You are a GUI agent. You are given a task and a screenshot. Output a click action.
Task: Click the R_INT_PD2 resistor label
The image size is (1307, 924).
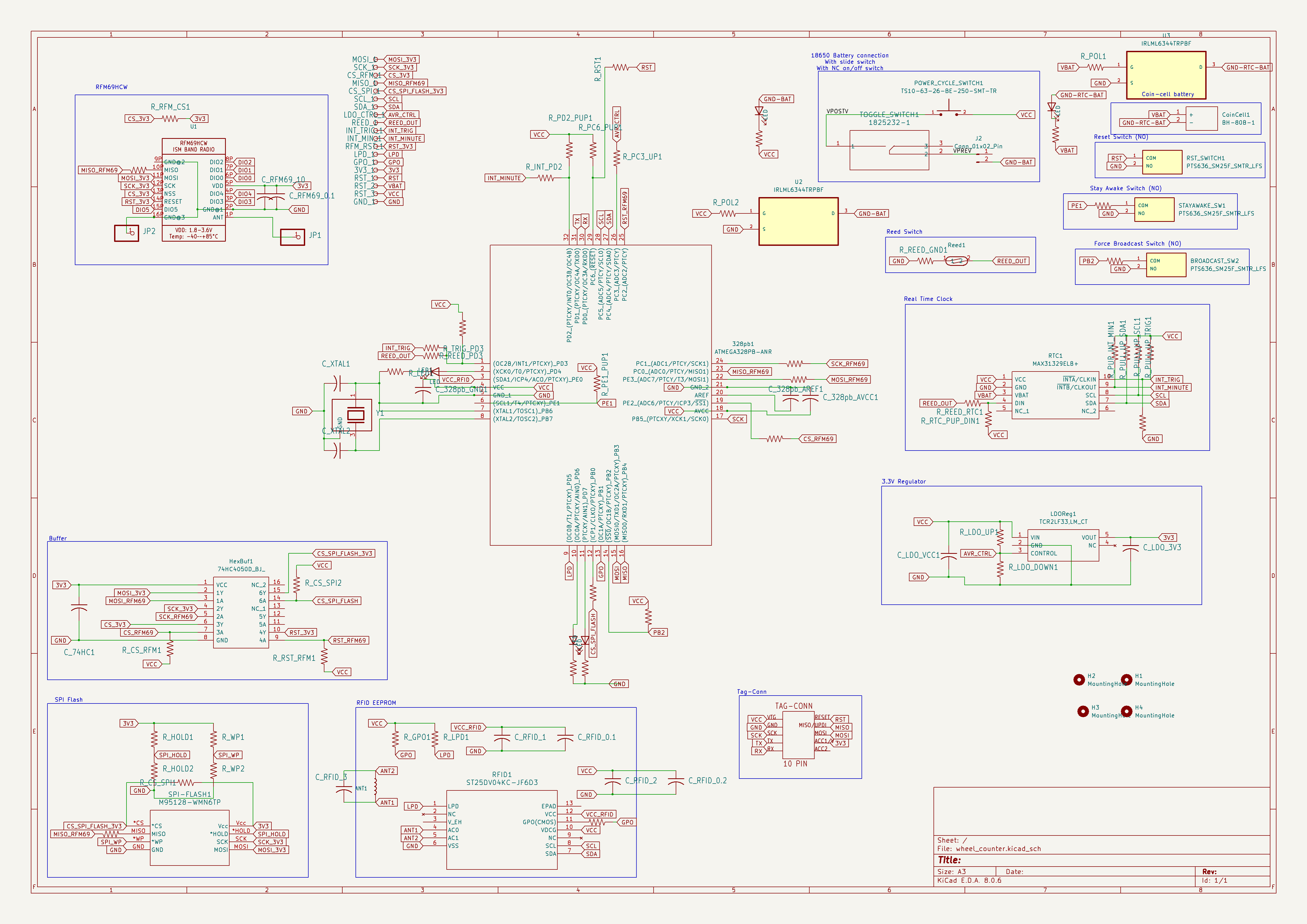(x=544, y=167)
